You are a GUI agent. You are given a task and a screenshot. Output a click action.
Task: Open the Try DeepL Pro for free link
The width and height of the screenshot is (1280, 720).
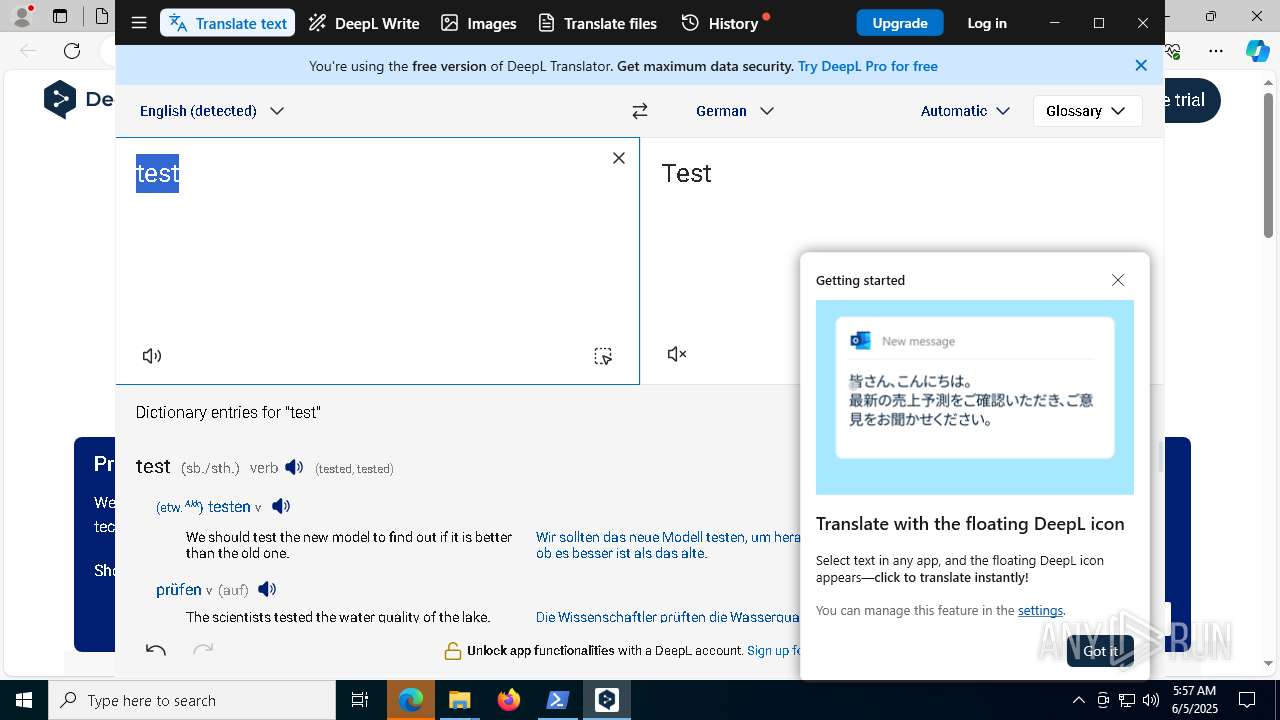(868, 66)
